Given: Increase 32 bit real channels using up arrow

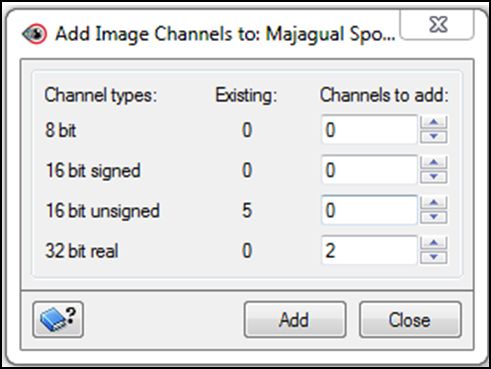Looking at the screenshot, I should pyautogui.click(x=433, y=243).
